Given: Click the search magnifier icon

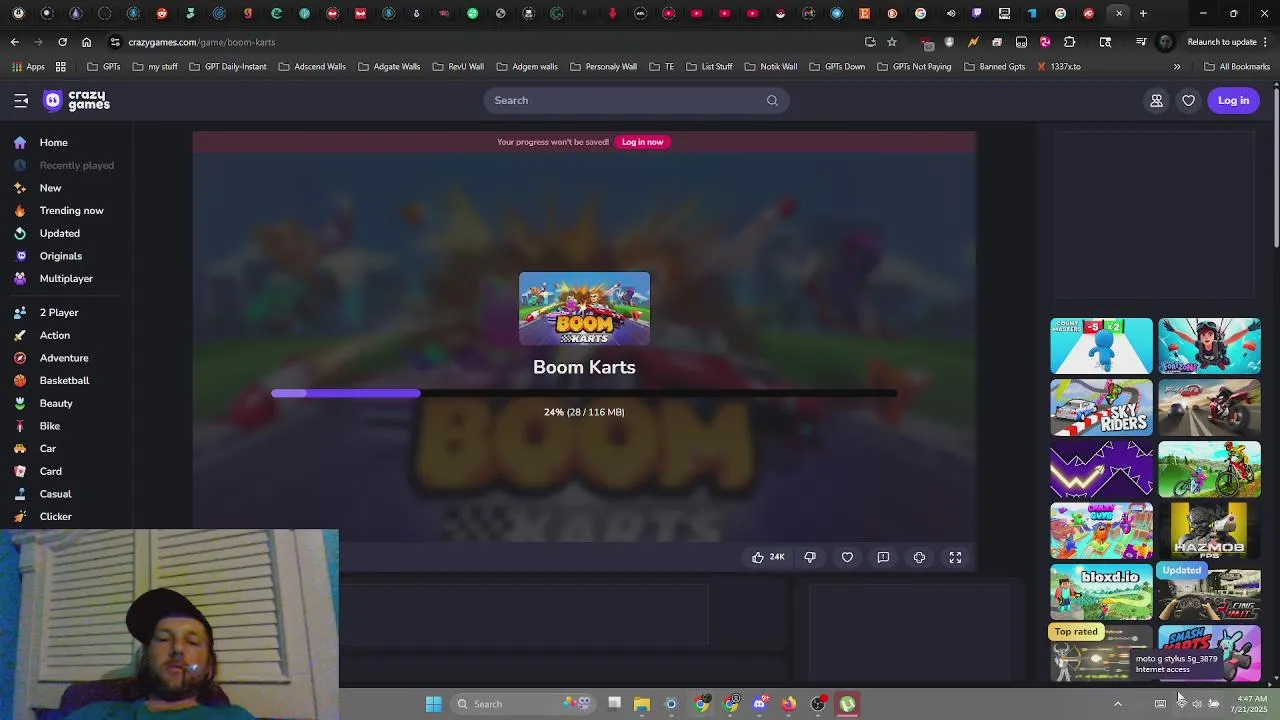Looking at the screenshot, I should click(x=772, y=100).
